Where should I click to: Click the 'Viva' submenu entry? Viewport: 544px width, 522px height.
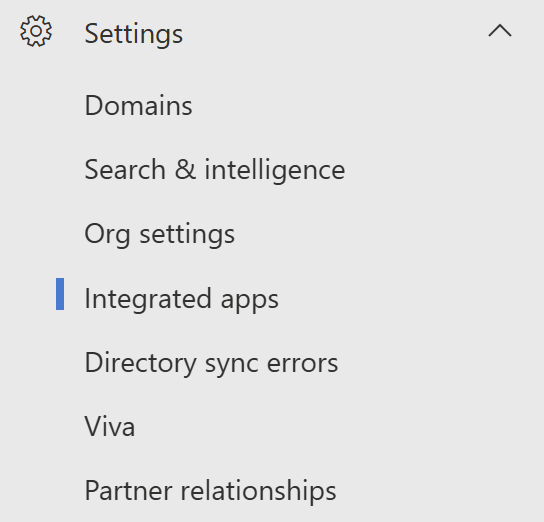click(110, 427)
